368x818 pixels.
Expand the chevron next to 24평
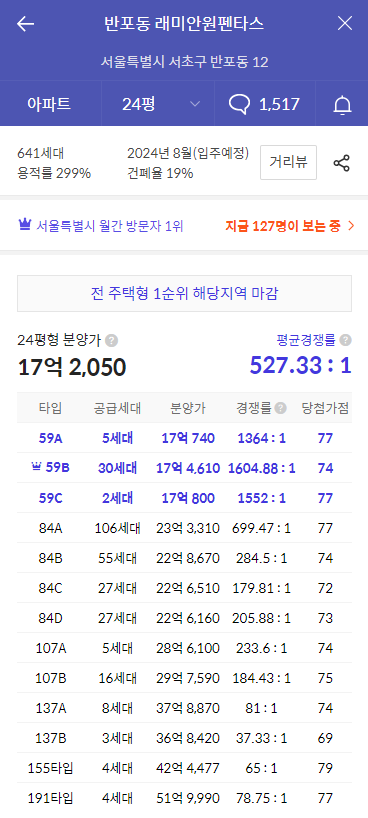(x=195, y=104)
